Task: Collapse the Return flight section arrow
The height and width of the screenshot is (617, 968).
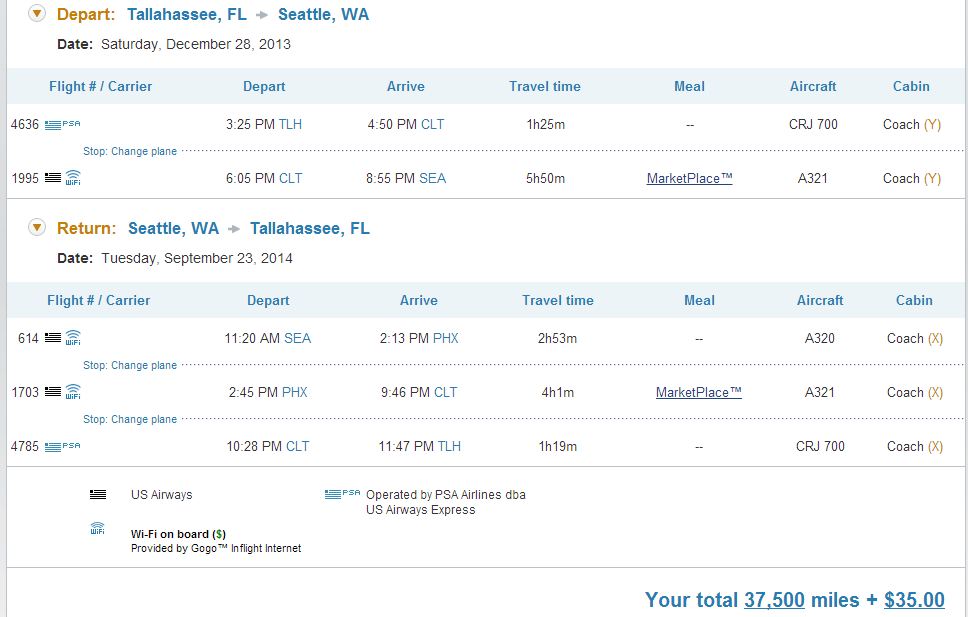Action: [37, 227]
